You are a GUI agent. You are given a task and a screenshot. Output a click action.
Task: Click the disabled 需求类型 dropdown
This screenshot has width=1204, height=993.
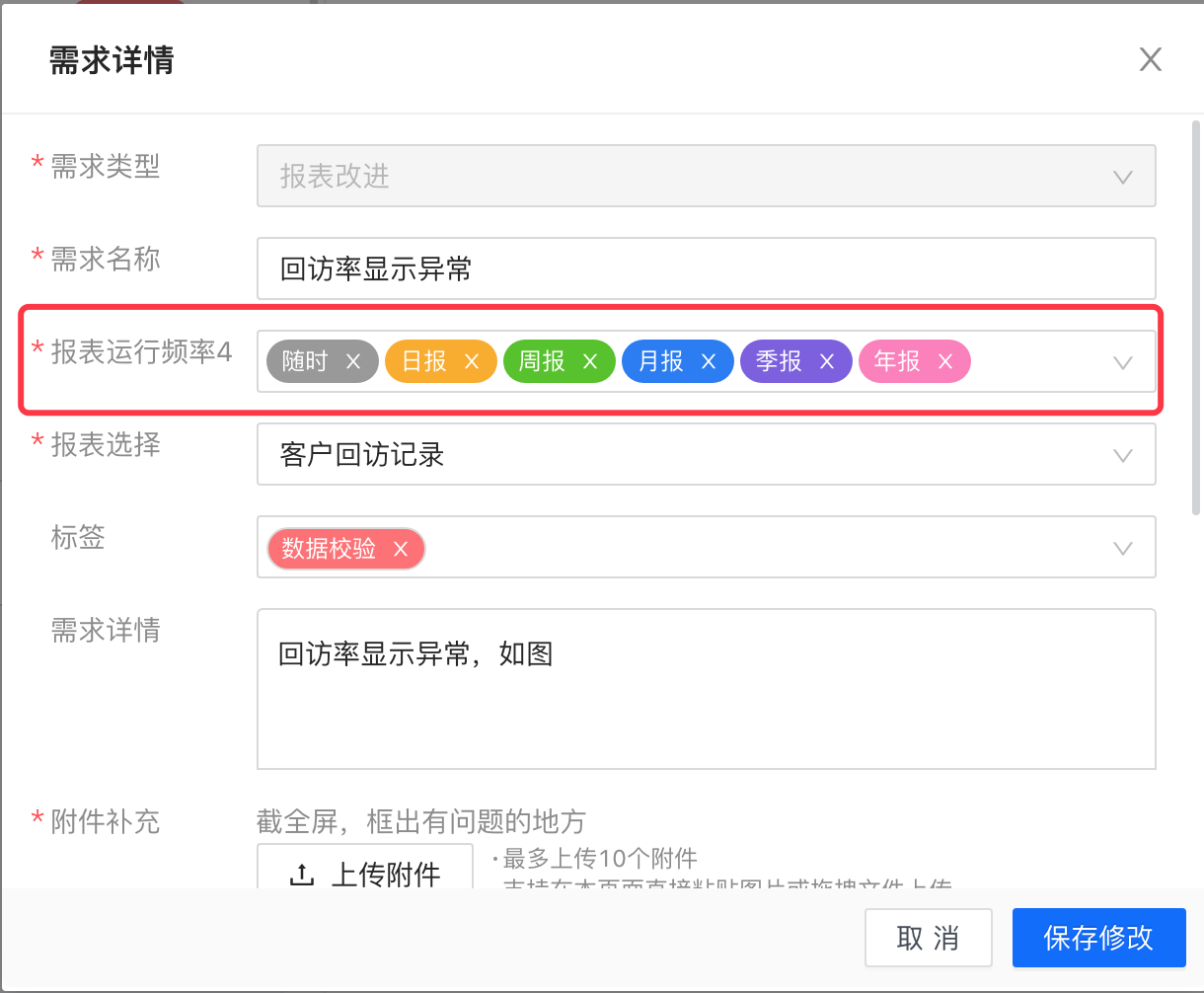tap(706, 177)
